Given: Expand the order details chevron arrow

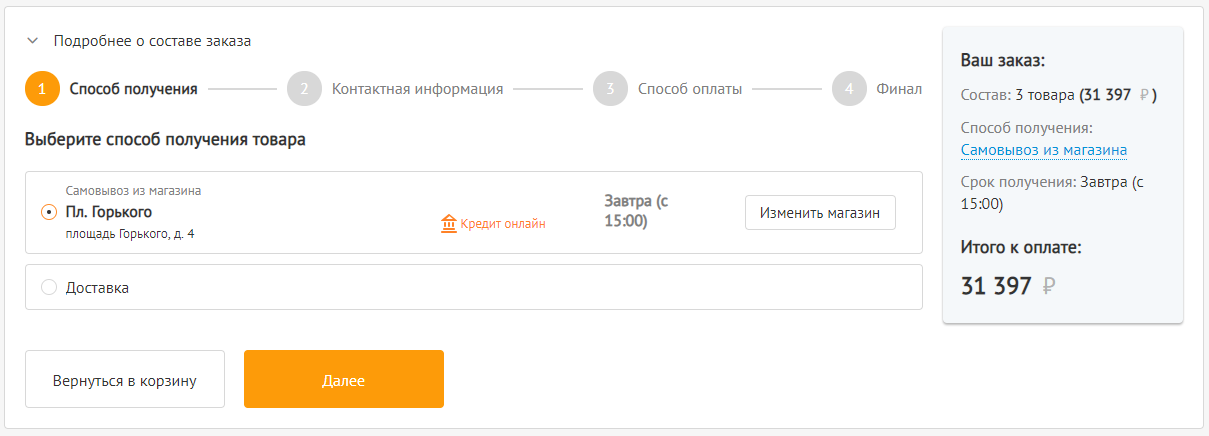Looking at the screenshot, I should [x=33, y=41].
